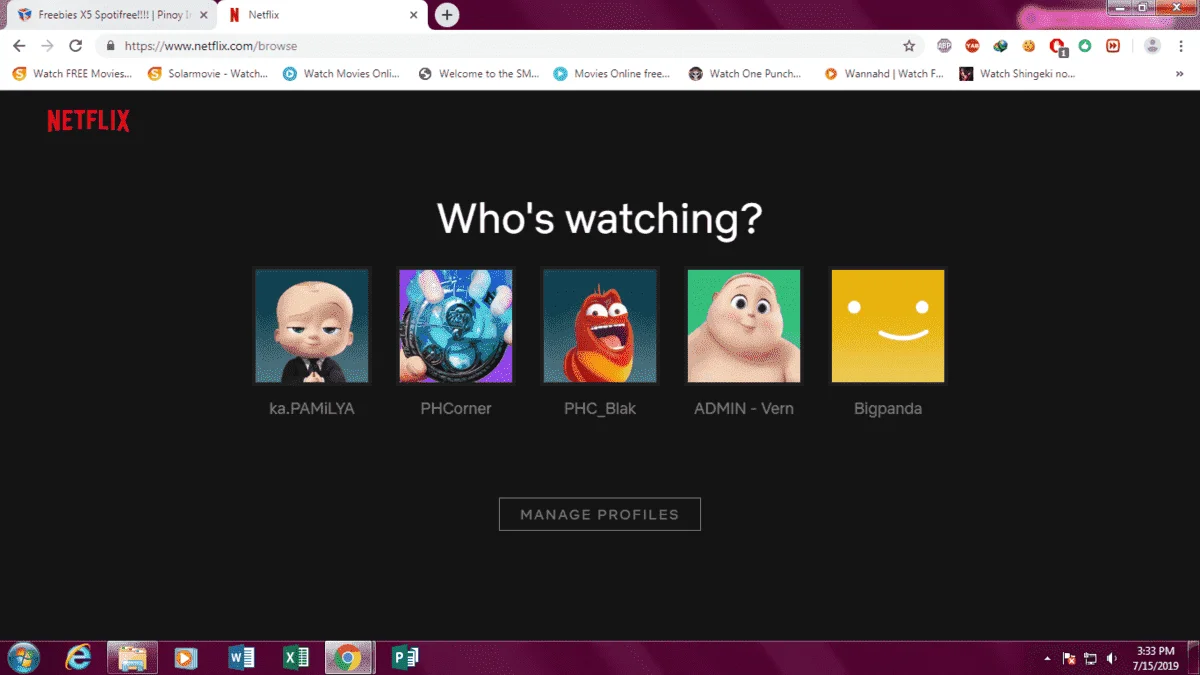Click the Netflix logo
The width and height of the screenshot is (1200, 675).
88,121
